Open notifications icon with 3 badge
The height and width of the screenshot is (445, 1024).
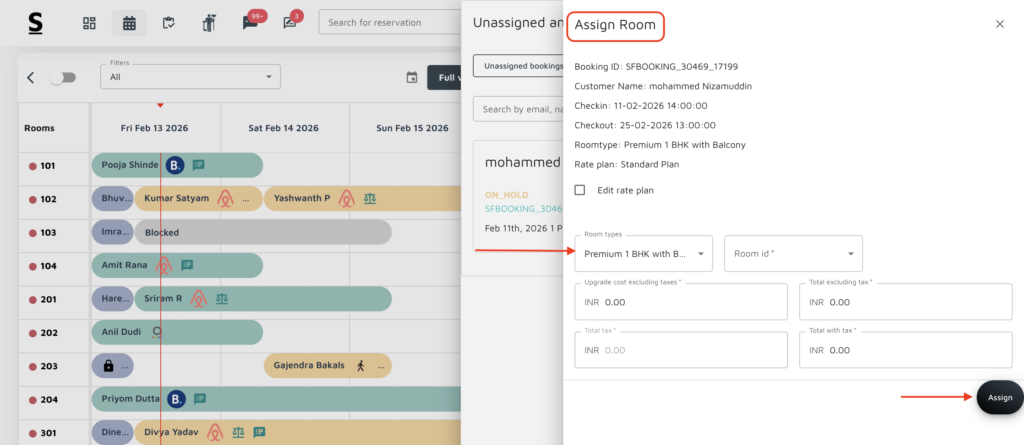click(x=290, y=23)
